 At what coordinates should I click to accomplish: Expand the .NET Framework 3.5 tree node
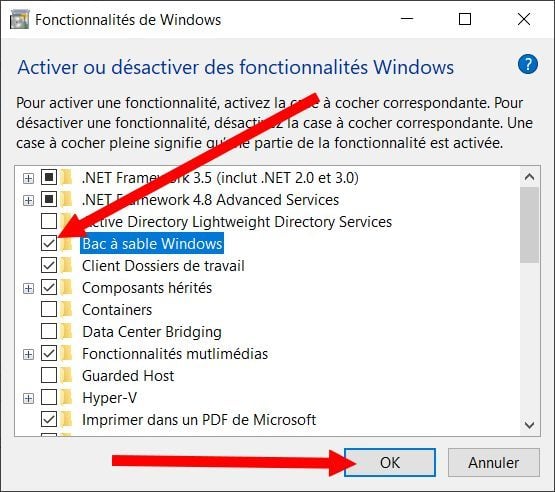pos(28,178)
